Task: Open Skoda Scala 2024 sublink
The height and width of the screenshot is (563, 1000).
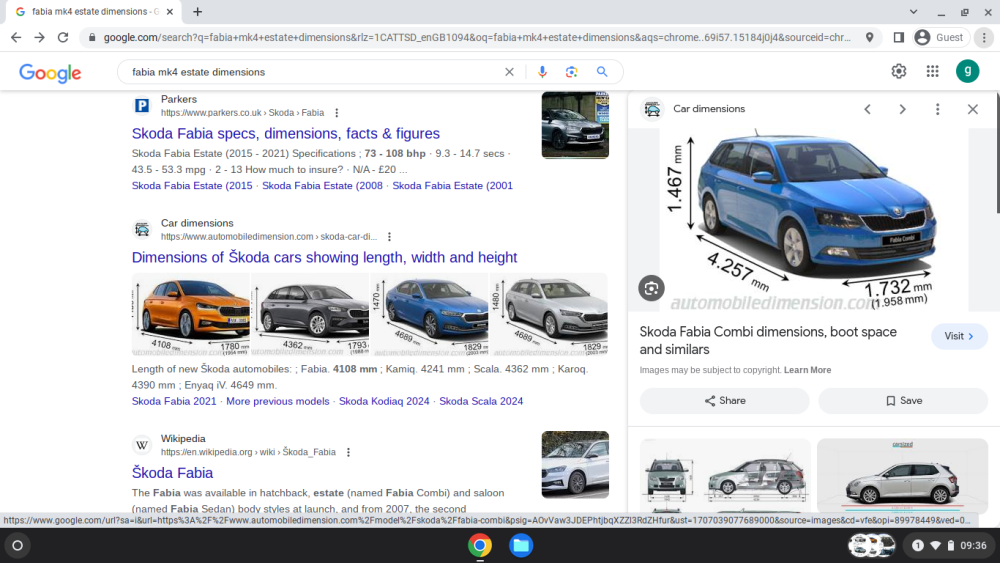Action: click(x=481, y=401)
